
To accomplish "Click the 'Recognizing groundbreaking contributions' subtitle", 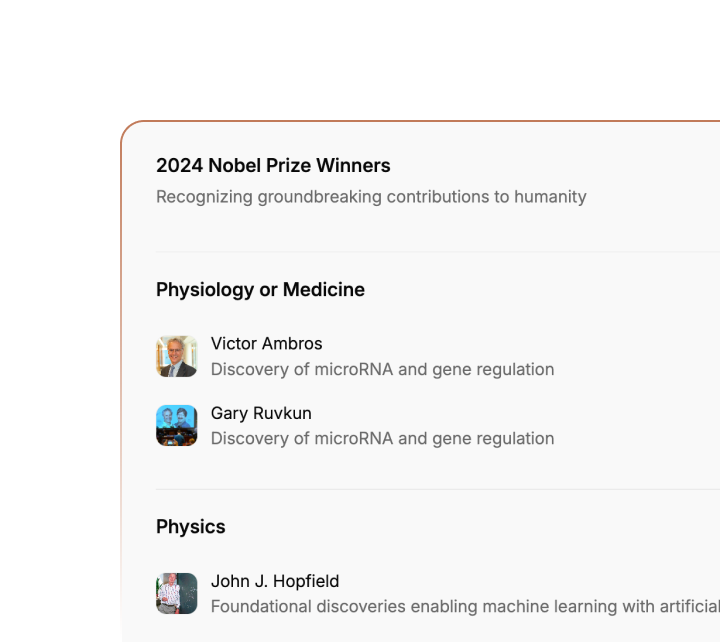I will click(370, 197).
